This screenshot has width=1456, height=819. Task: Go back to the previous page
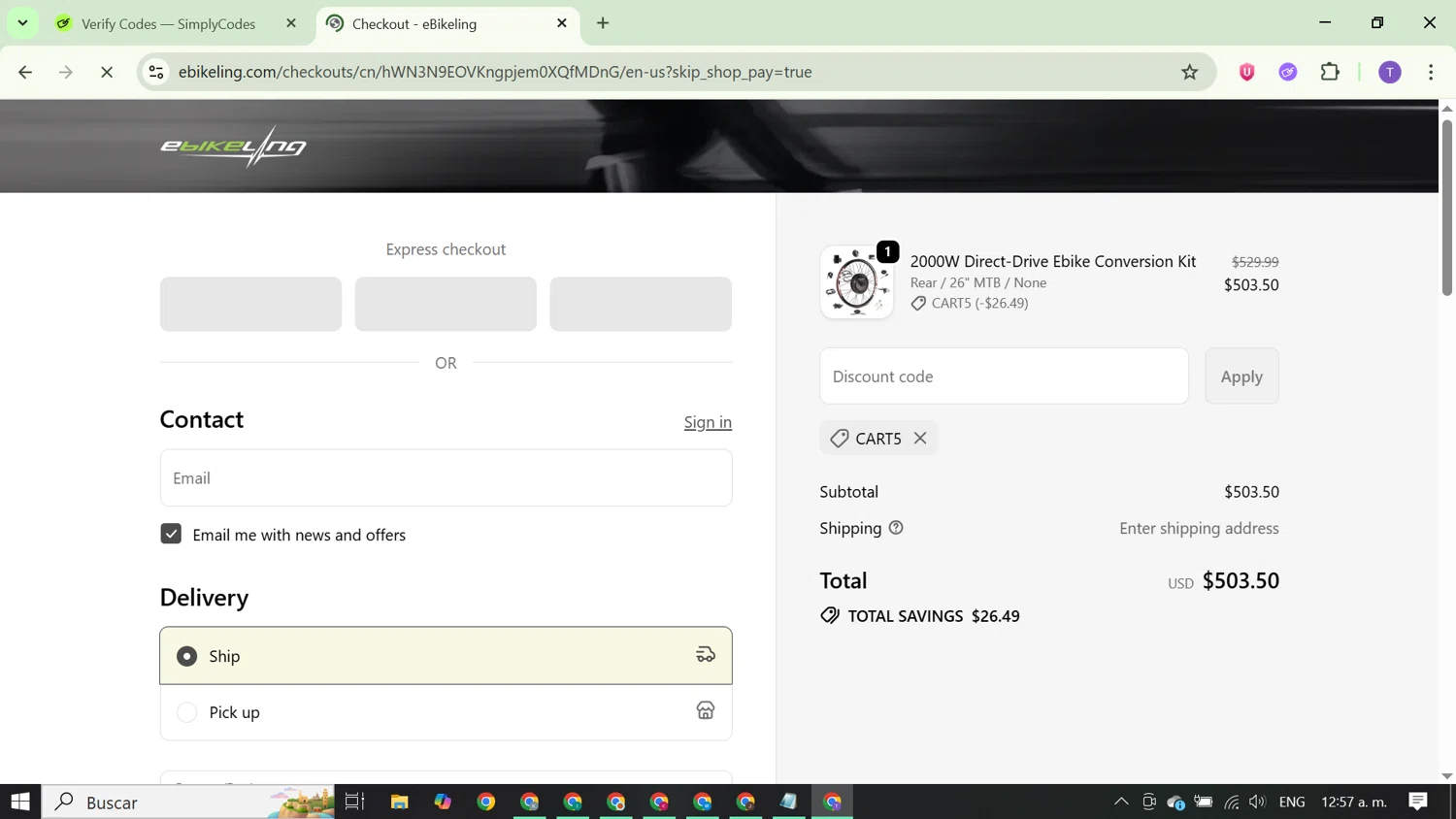[25, 72]
